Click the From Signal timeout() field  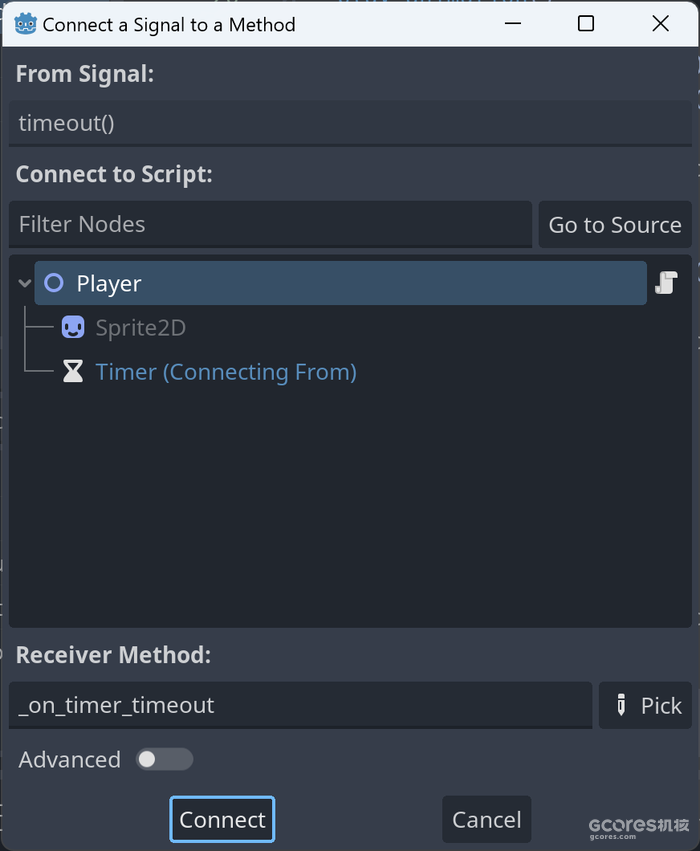[350, 123]
